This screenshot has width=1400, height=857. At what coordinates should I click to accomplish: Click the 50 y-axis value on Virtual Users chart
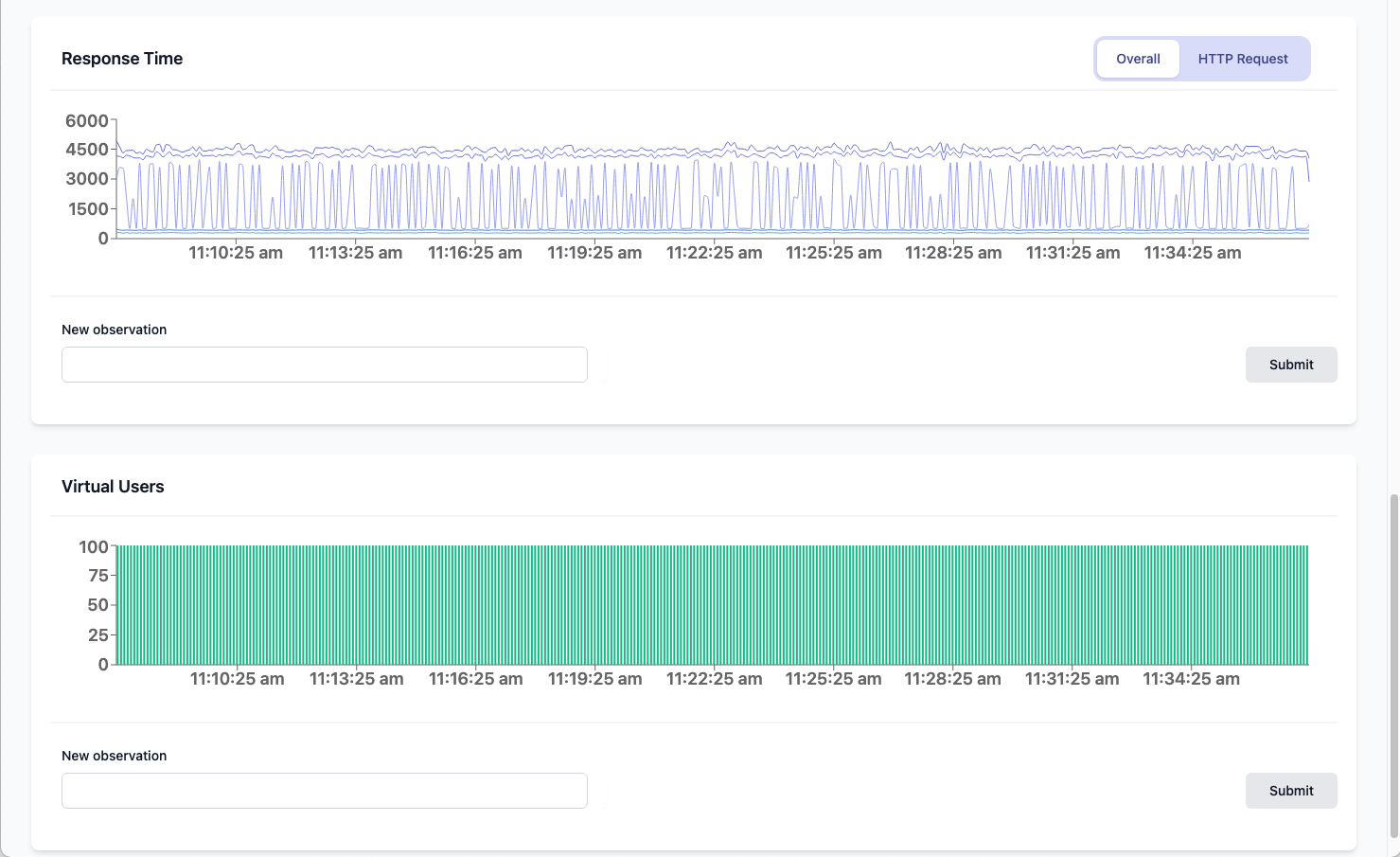(98, 605)
